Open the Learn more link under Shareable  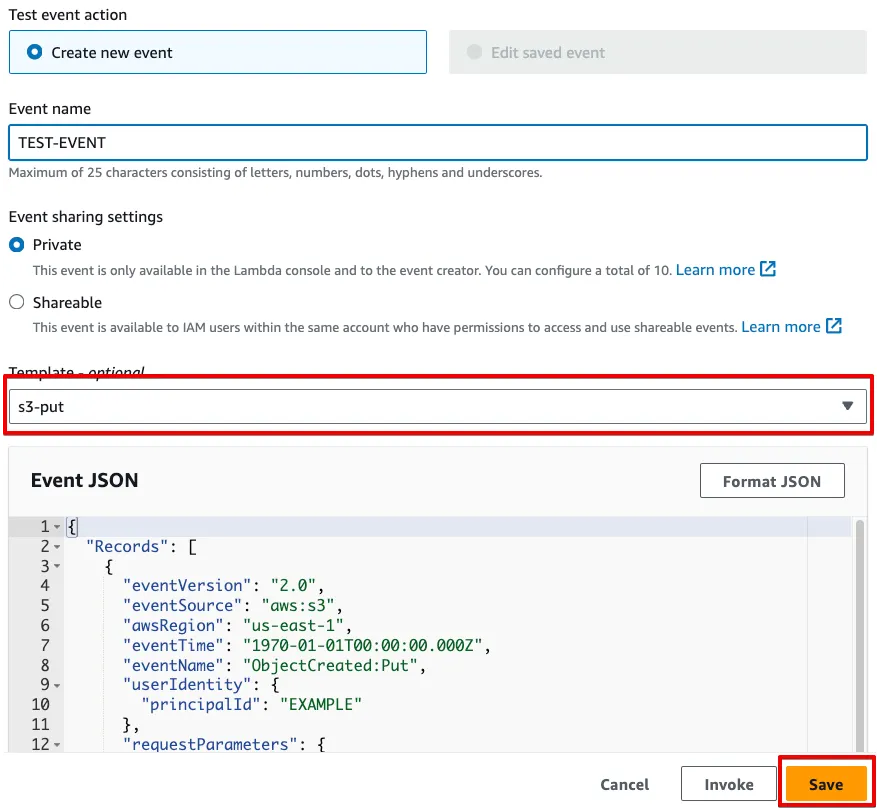780,327
